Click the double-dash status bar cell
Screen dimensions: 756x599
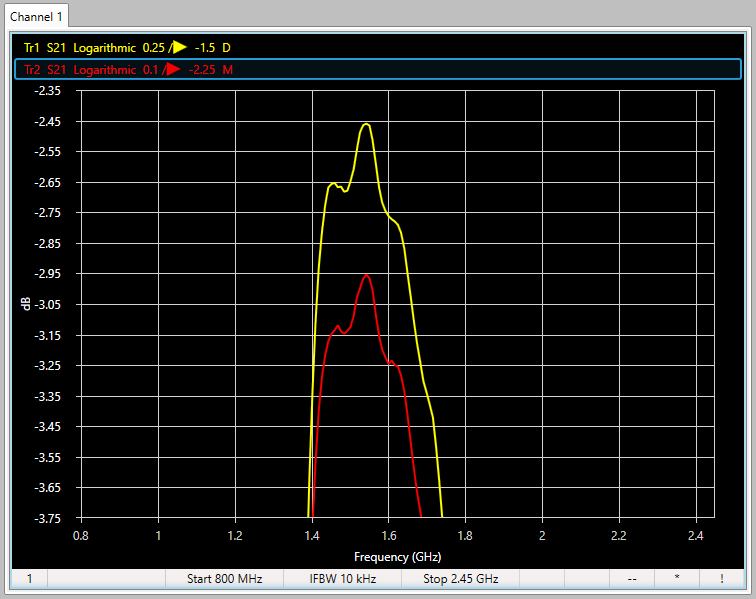632,578
